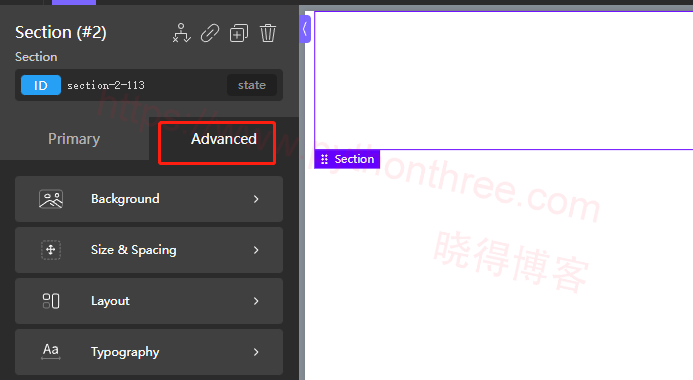Expand the Background options chevron
The width and height of the screenshot is (693, 380).
(256, 199)
